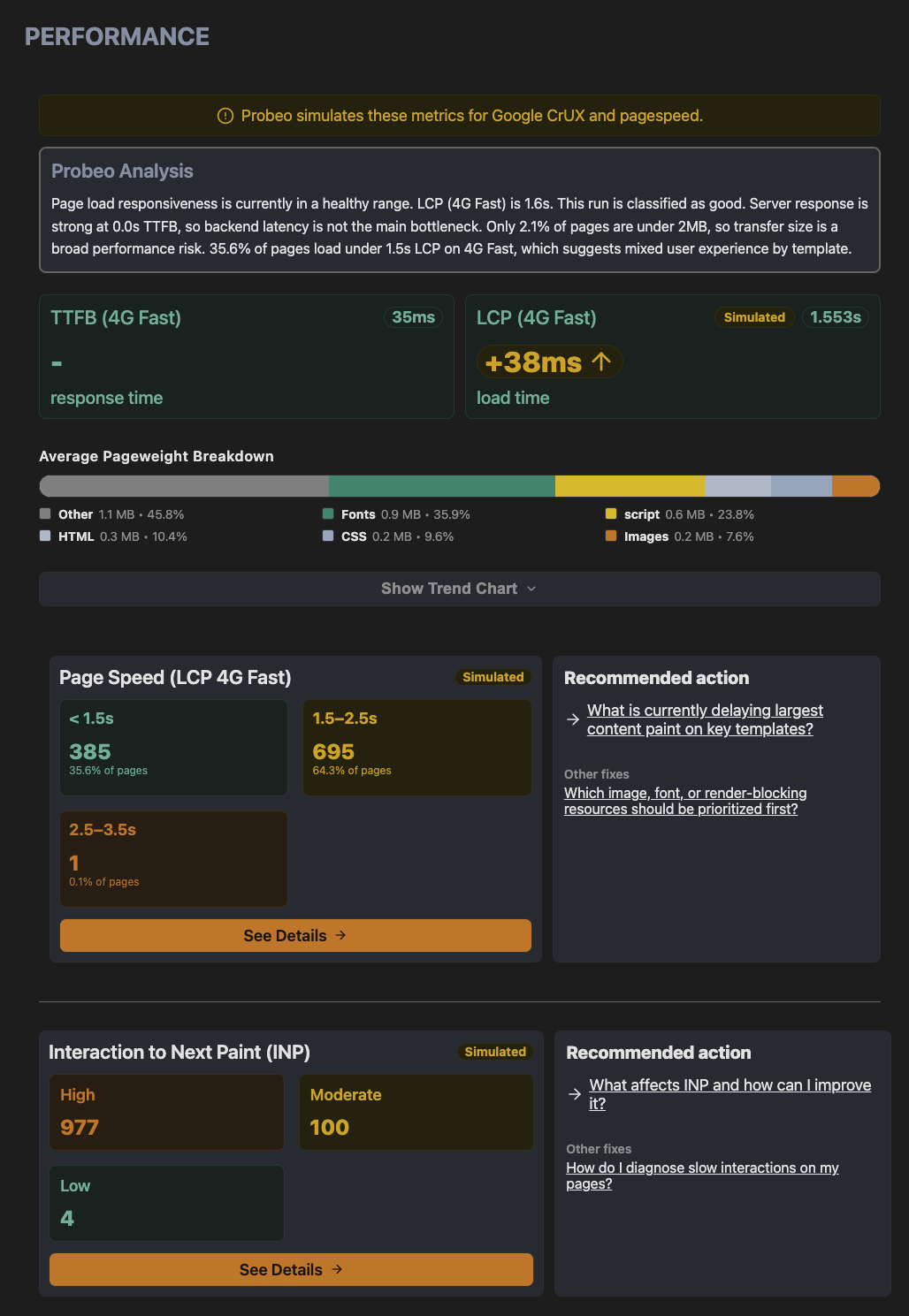The image size is (909, 1316).
Task: Click the arrow icon beside the INP improvement question
Action: (x=573, y=1093)
